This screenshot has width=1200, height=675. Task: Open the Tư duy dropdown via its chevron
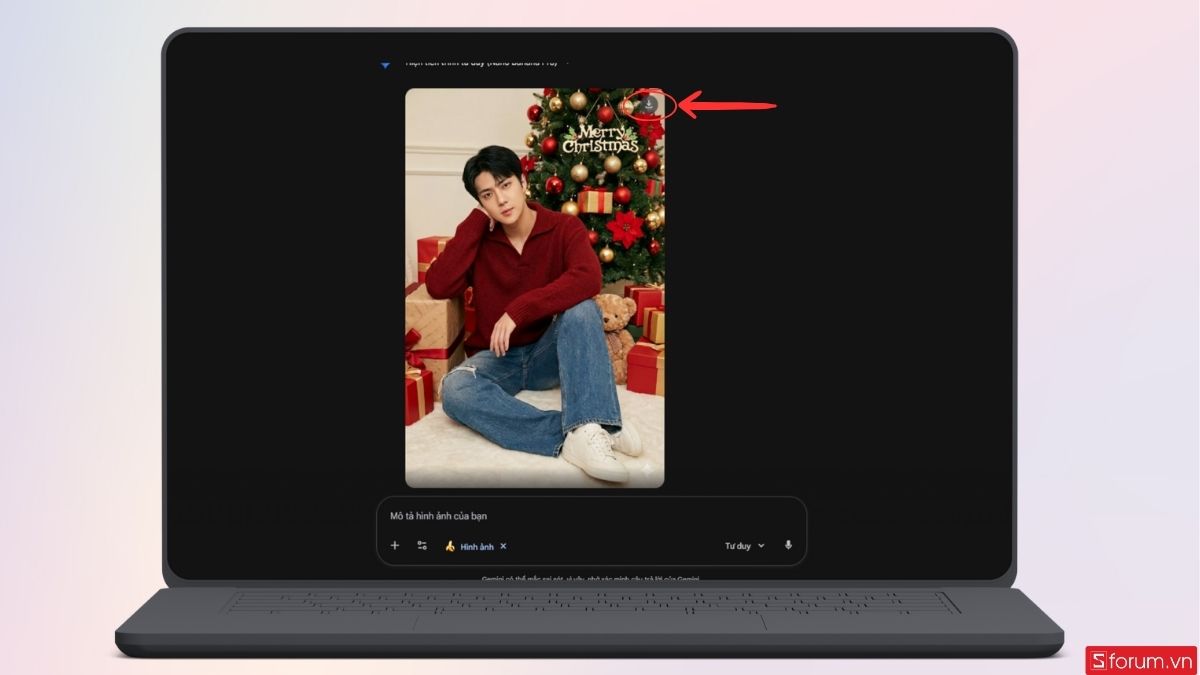tap(762, 545)
